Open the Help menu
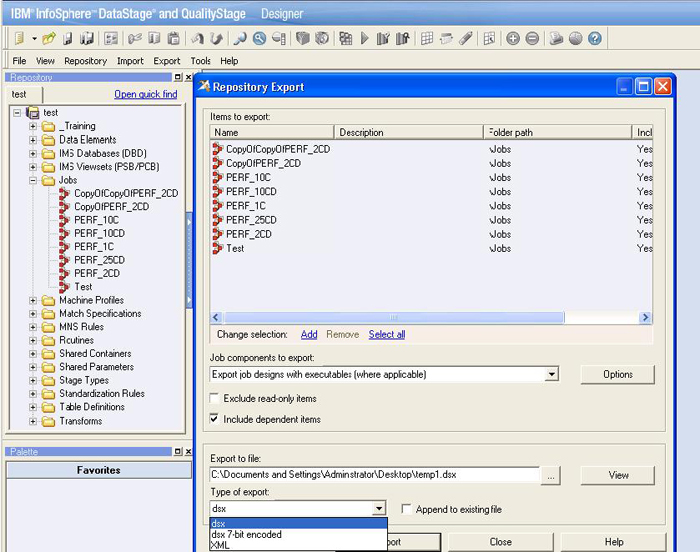Screen dimensions: 700x552 (x=229, y=61)
